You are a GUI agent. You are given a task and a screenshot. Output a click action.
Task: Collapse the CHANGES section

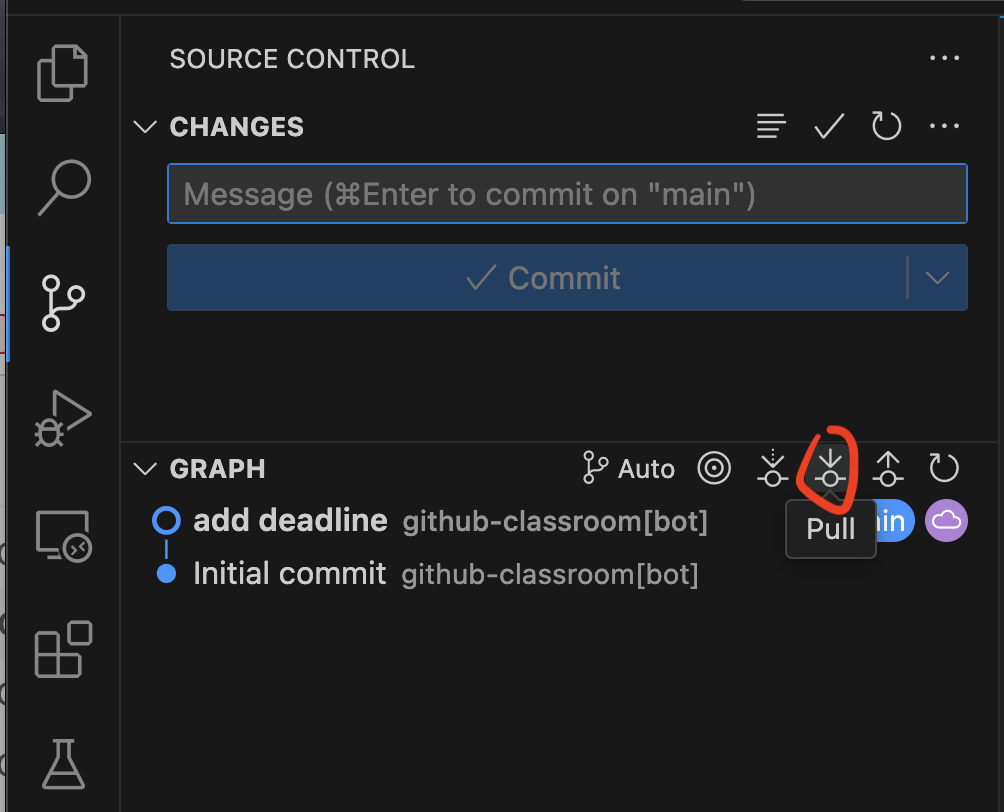tap(144, 126)
